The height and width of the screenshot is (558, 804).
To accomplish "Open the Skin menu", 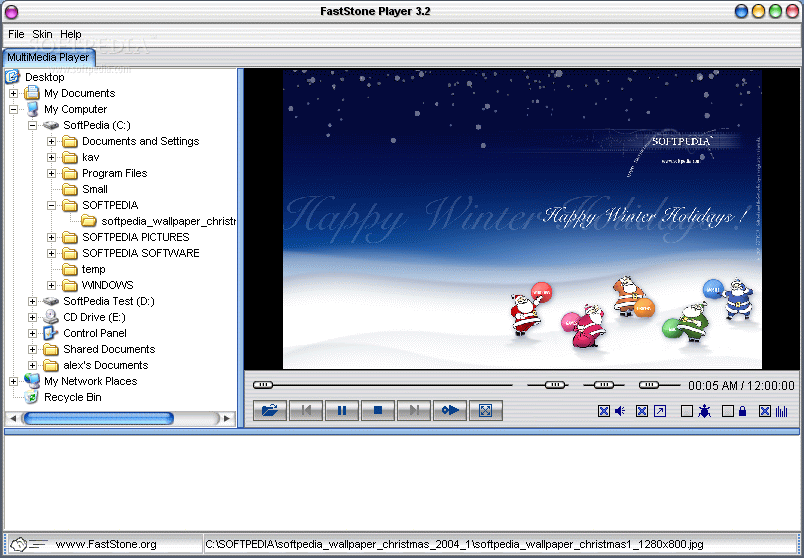I will click(42, 34).
